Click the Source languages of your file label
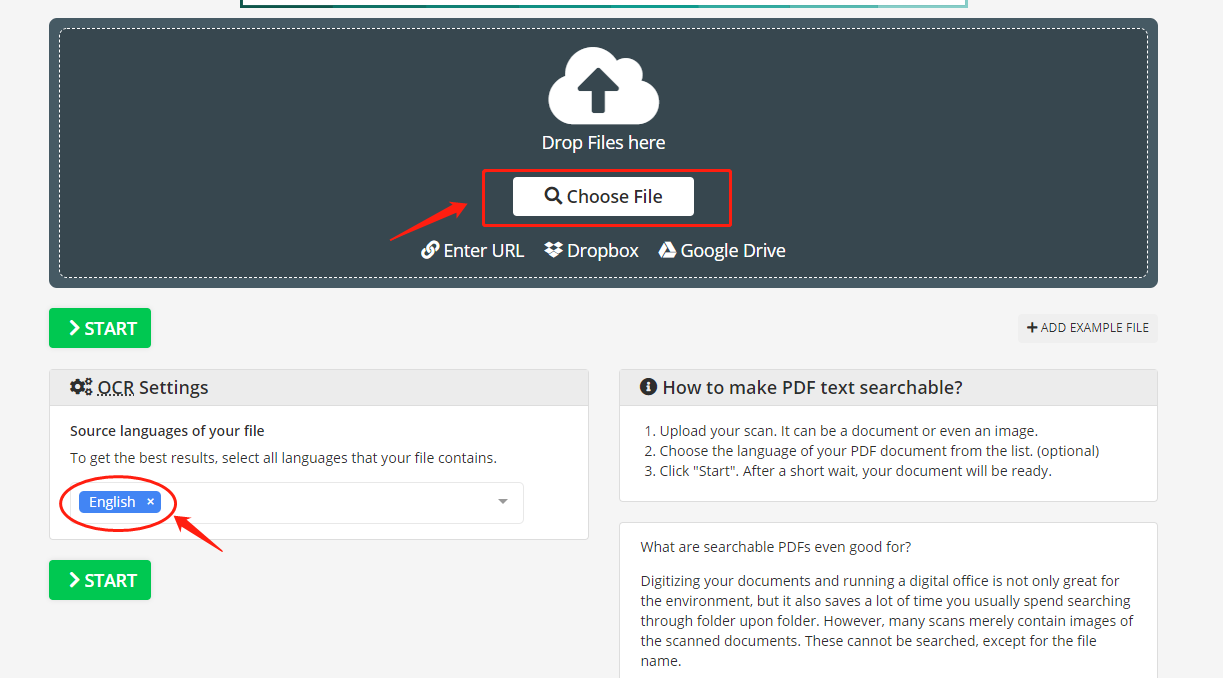The image size is (1223, 678). pyautogui.click(x=167, y=431)
